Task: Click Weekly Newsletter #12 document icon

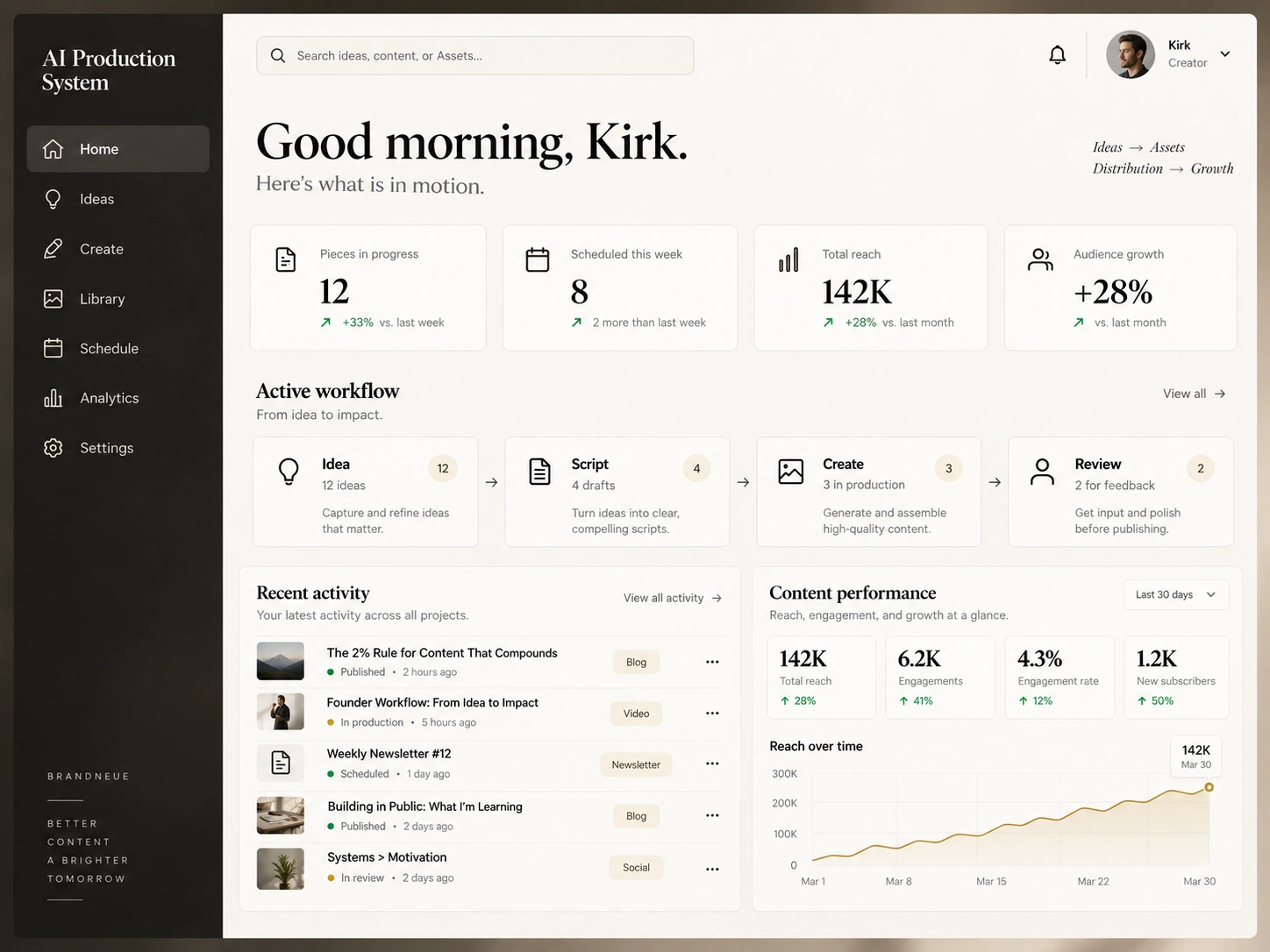Action: point(281,763)
